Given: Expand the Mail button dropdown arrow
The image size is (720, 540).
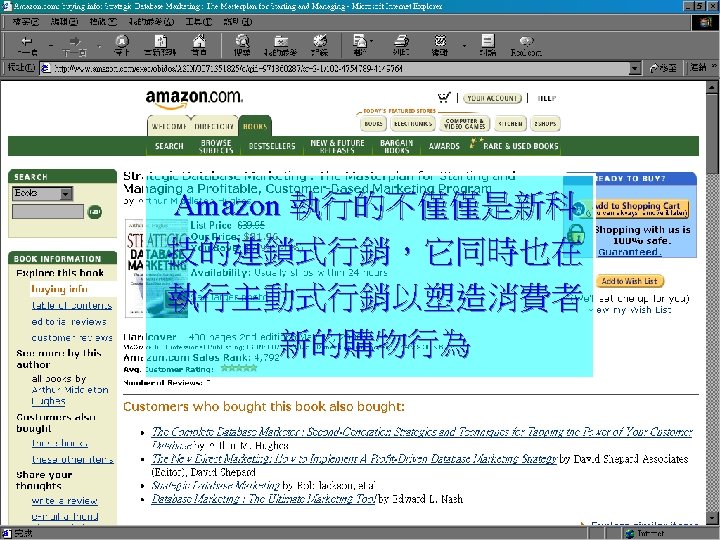Looking at the screenshot, I should click(371, 42).
